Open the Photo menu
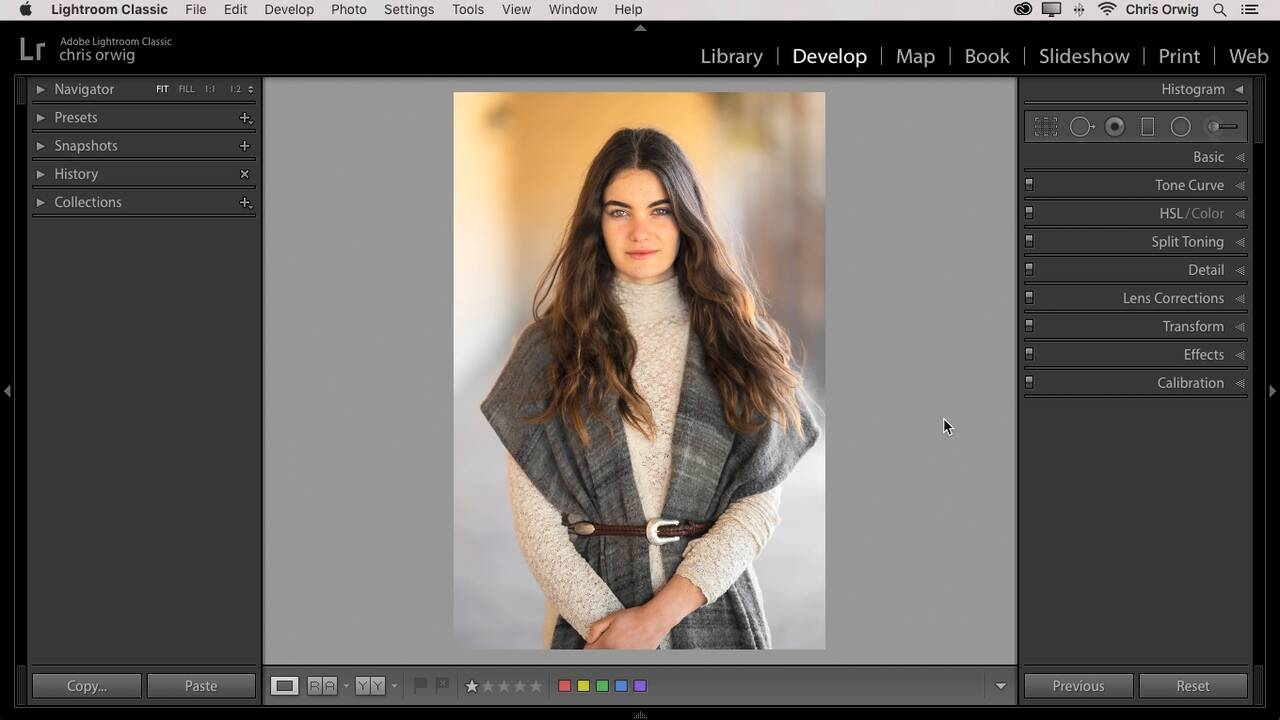This screenshot has width=1280, height=720. [x=349, y=10]
